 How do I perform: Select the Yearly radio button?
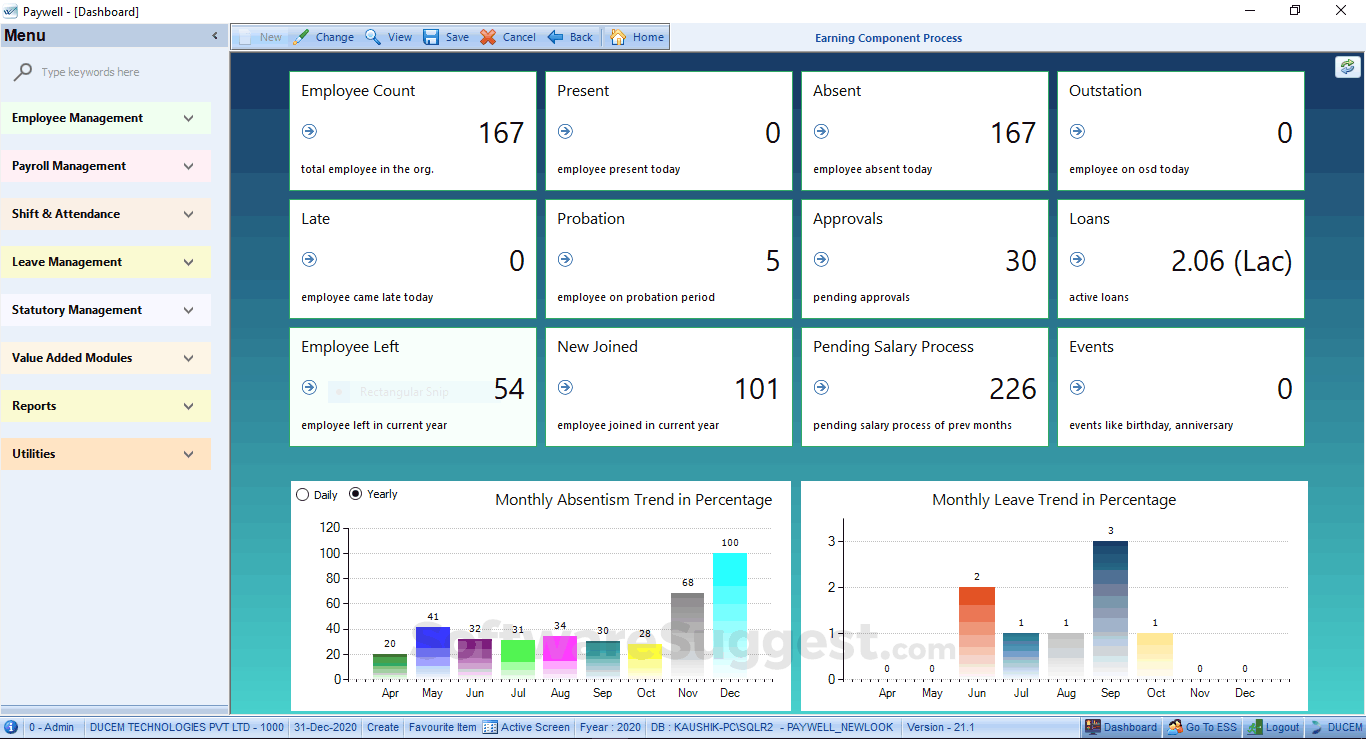355,493
